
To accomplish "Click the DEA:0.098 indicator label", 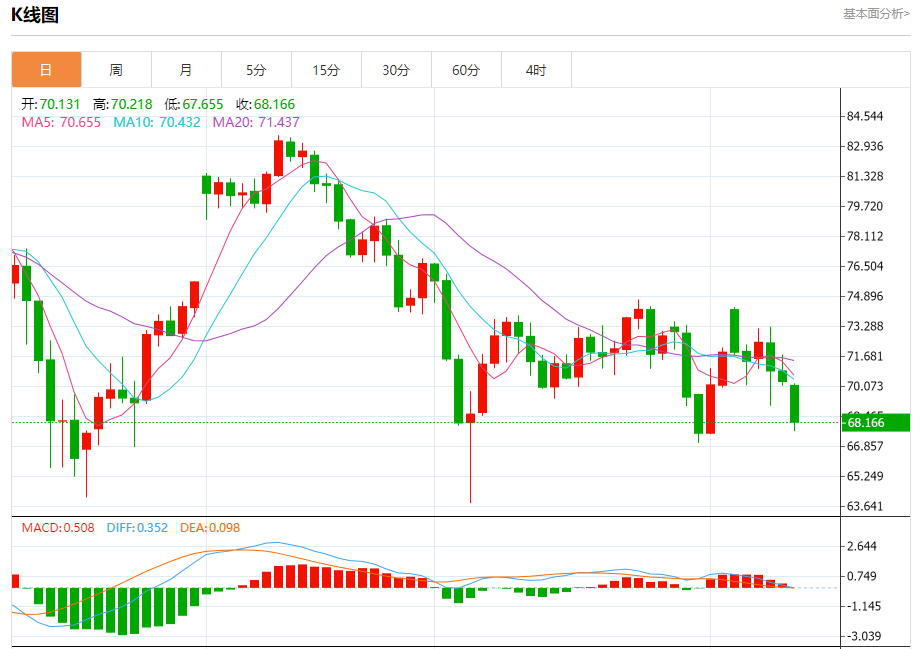I will click(x=210, y=527).
